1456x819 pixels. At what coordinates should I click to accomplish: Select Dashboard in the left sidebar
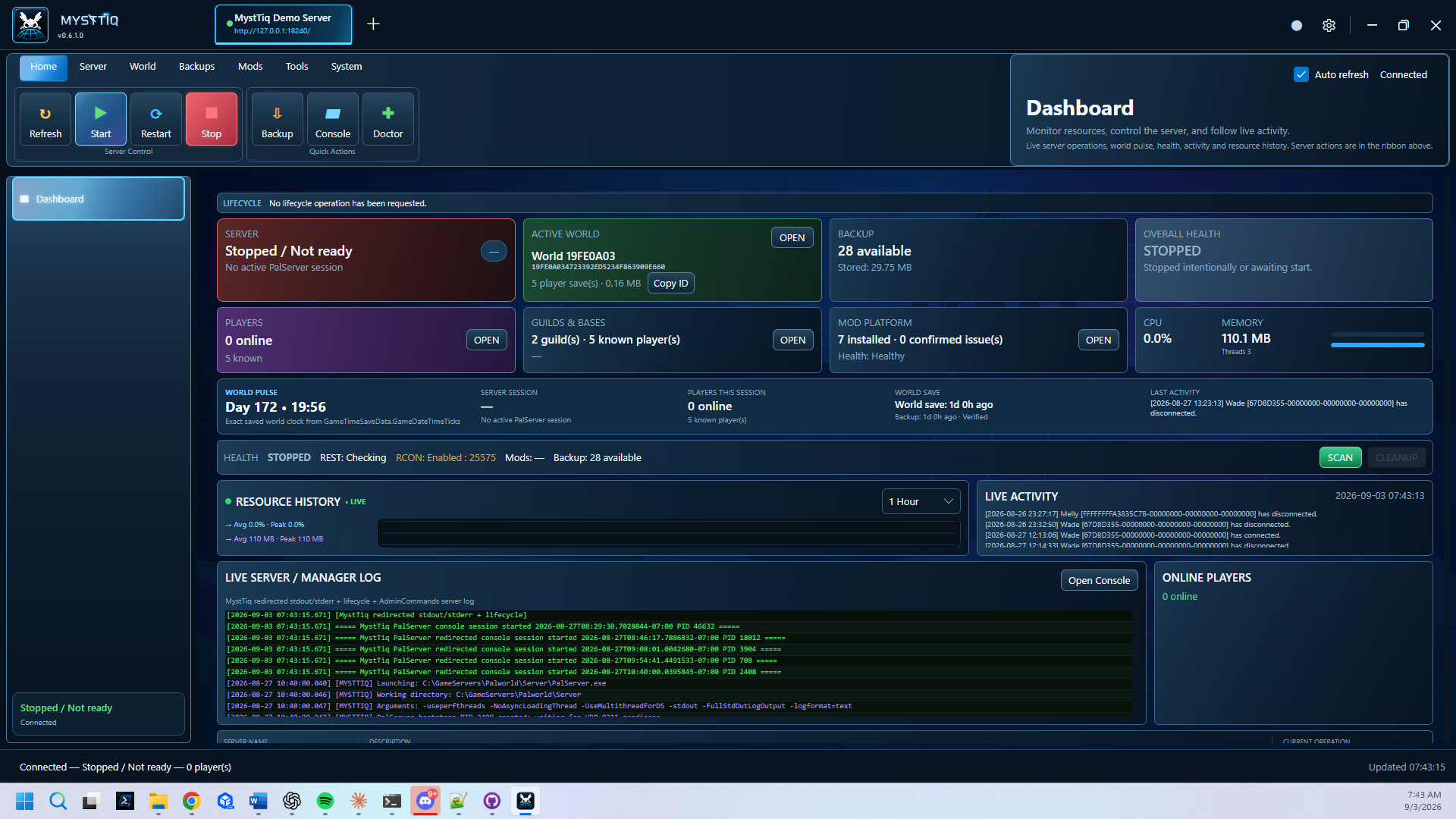99,199
